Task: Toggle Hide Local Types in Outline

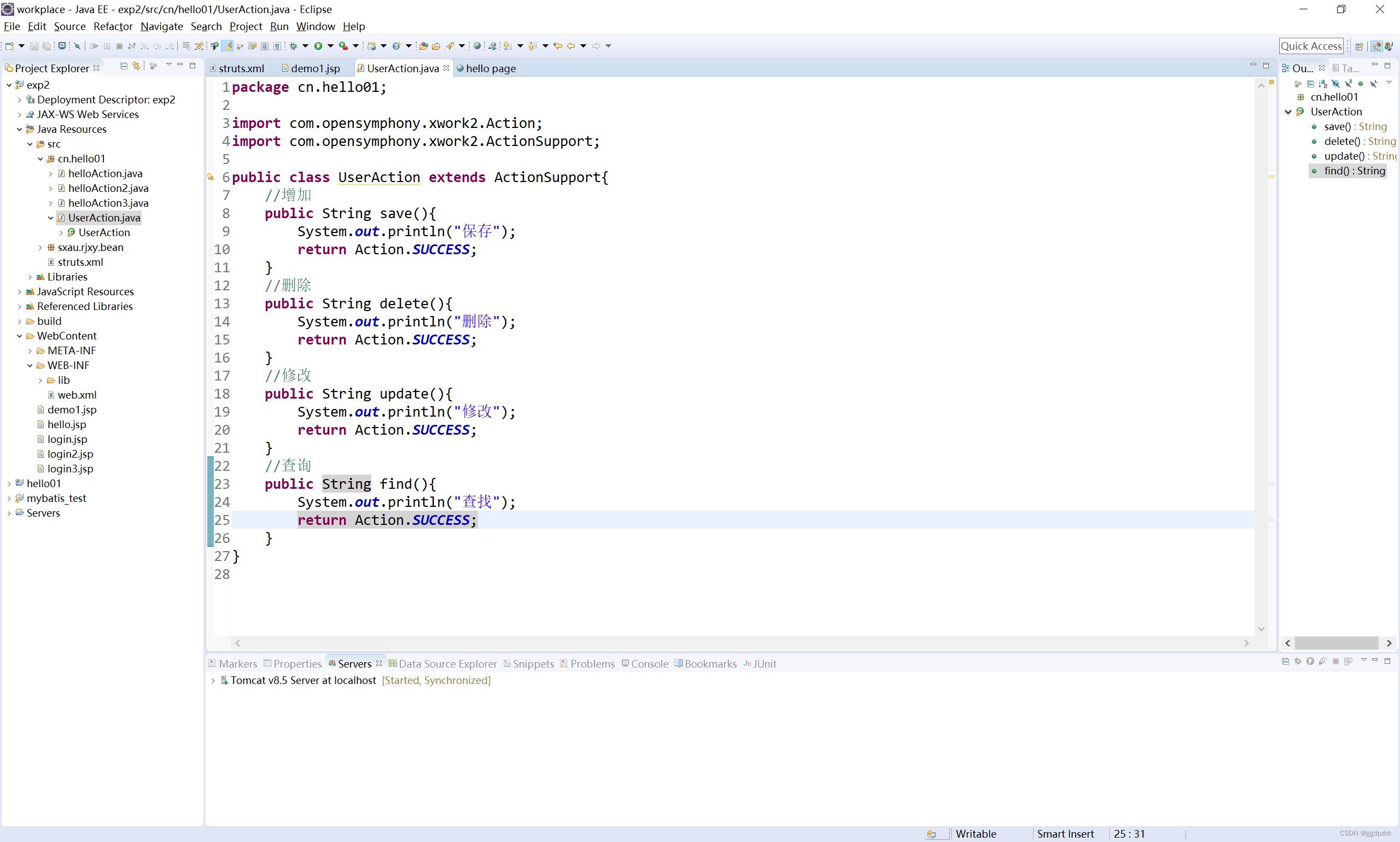Action: tap(1374, 84)
